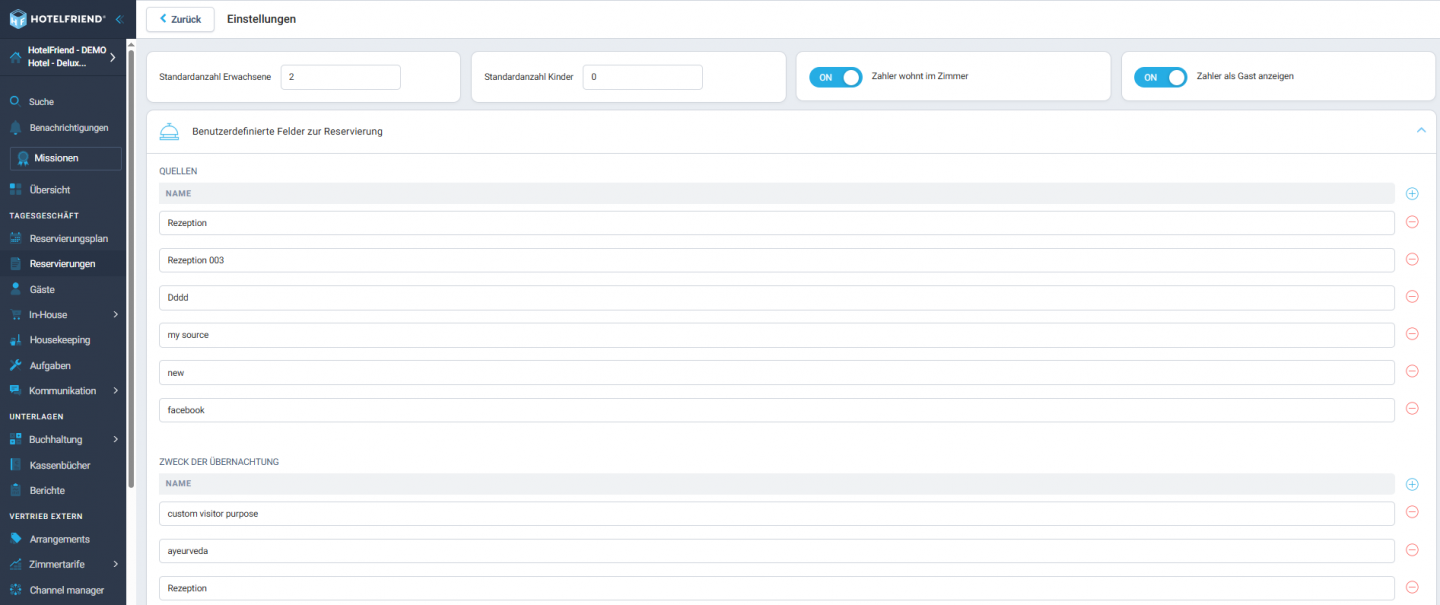The image size is (1440, 605).
Task: Delete the 'my source' row
Action: pos(1412,334)
